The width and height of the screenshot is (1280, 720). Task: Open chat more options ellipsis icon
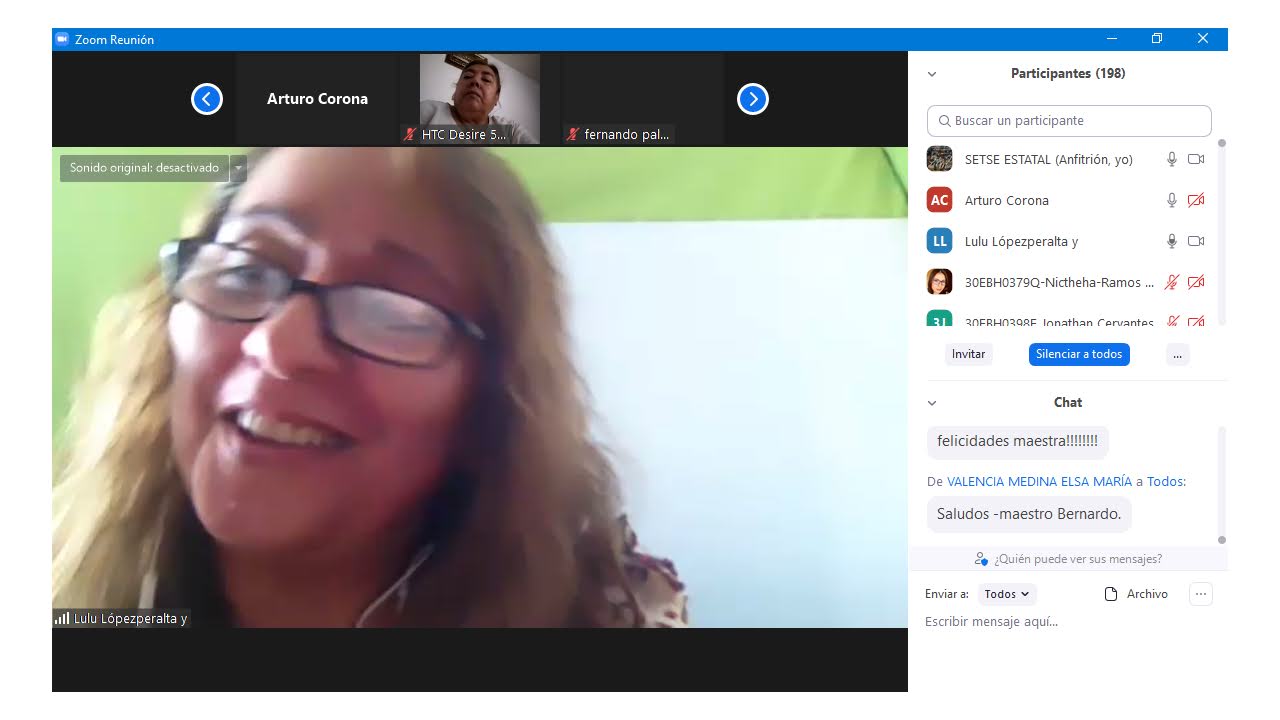(x=1201, y=594)
